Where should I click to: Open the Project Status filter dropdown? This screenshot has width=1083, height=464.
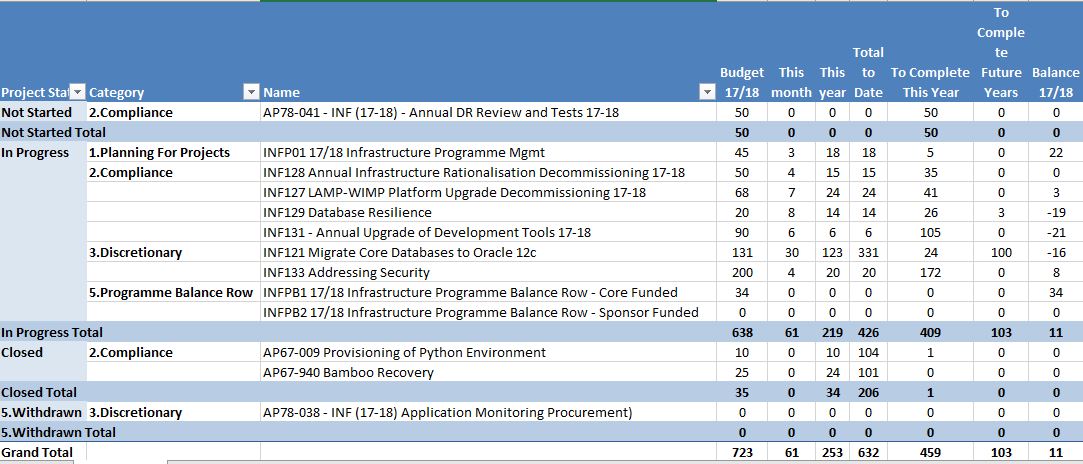78,92
